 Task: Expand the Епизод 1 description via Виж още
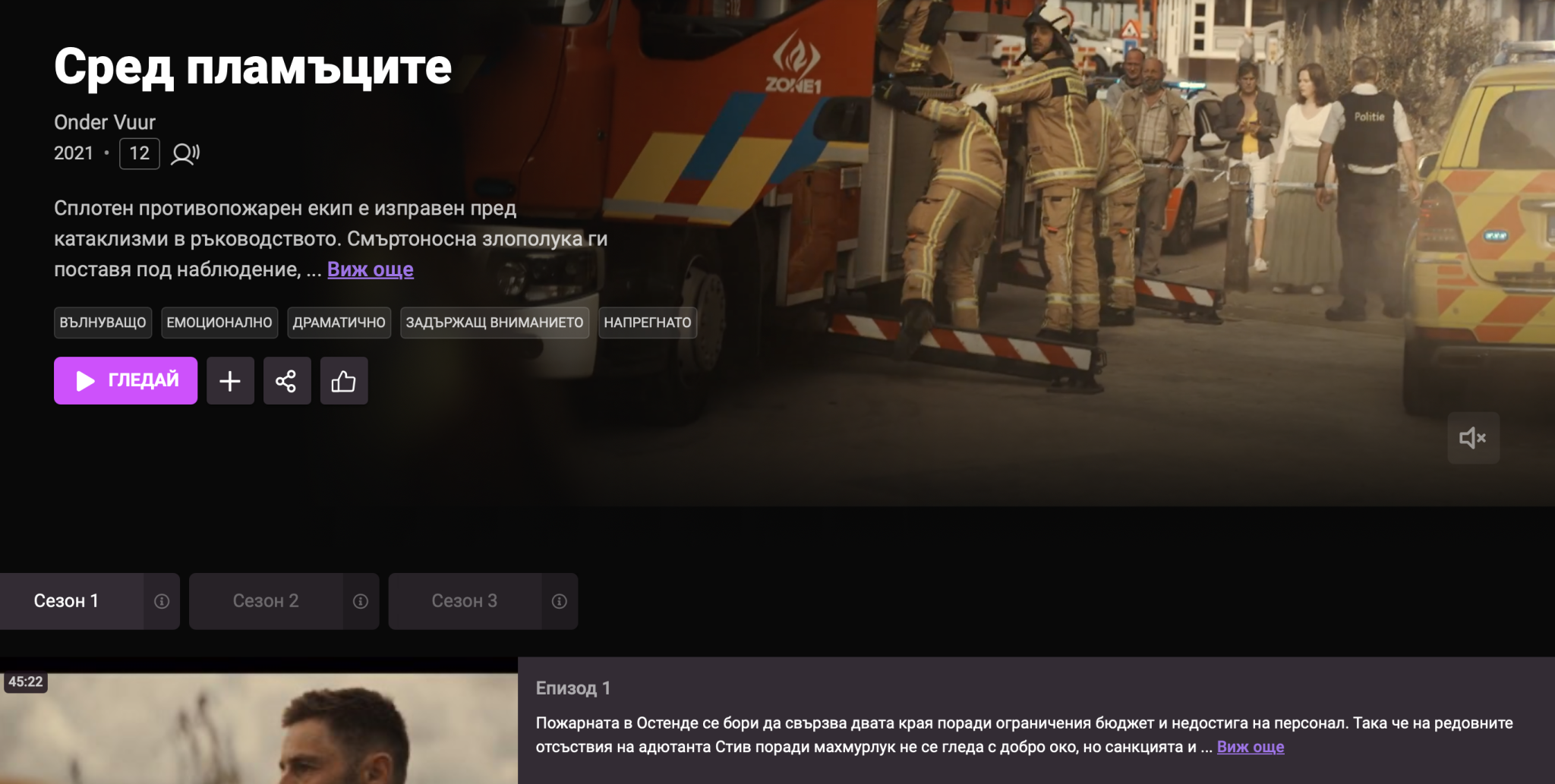[x=1251, y=747]
